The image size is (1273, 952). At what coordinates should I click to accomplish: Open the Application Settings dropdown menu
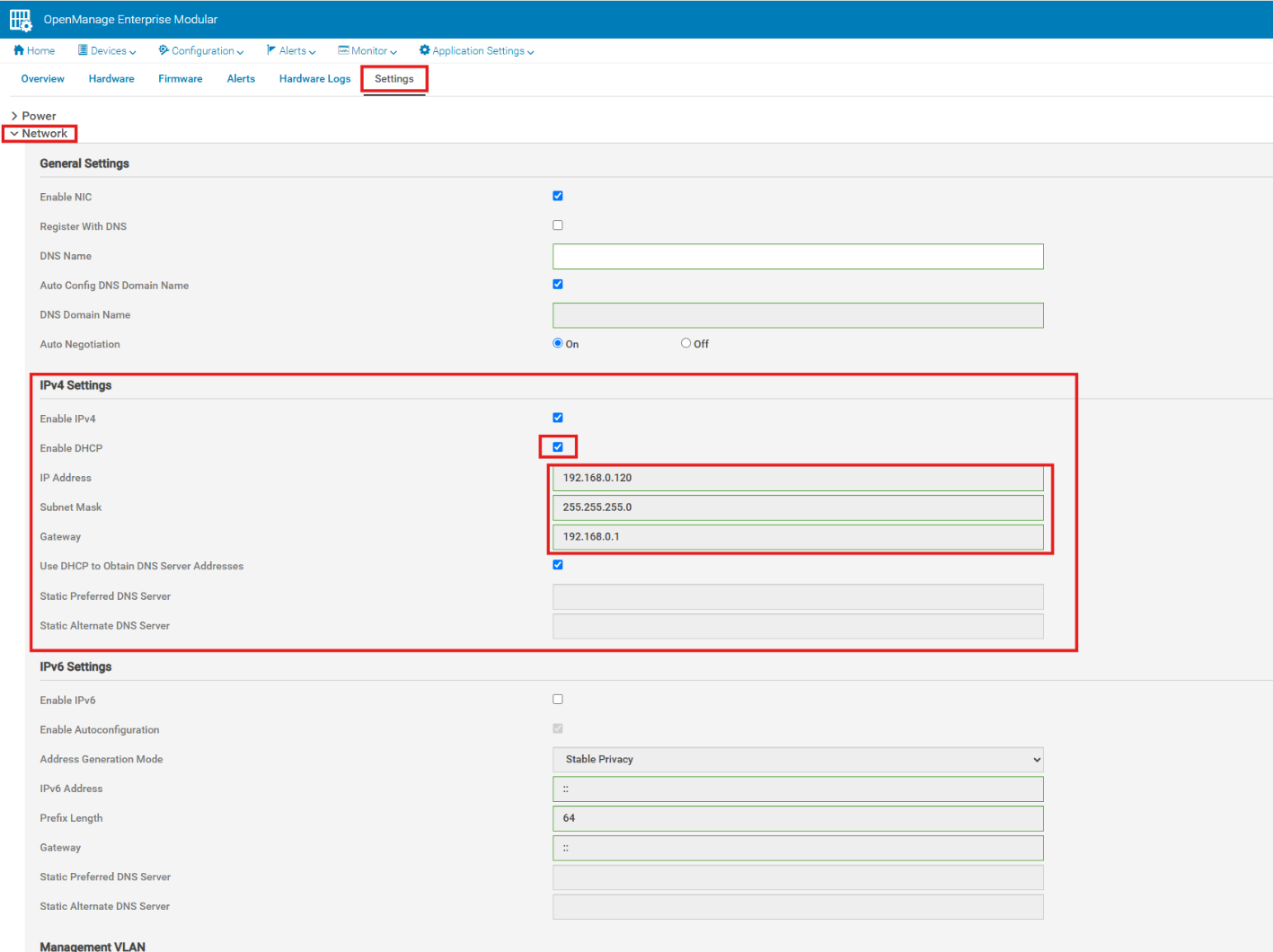pos(477,51)
